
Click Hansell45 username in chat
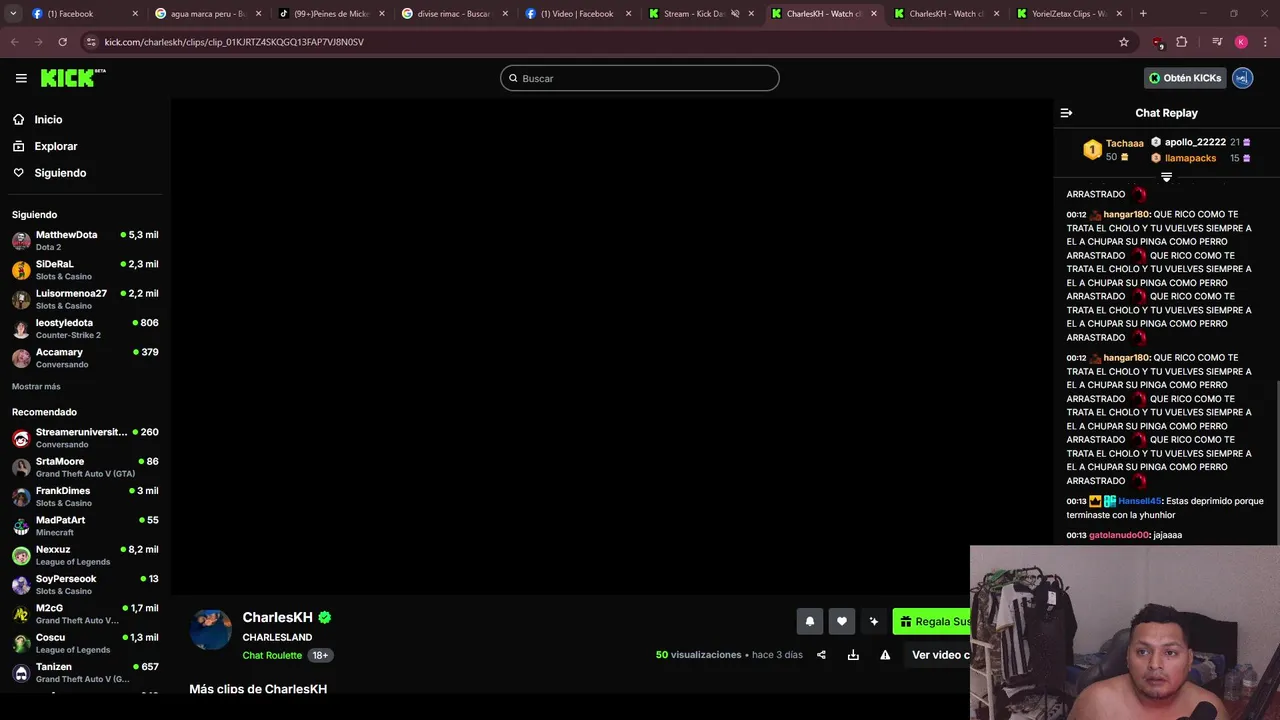1140,501
